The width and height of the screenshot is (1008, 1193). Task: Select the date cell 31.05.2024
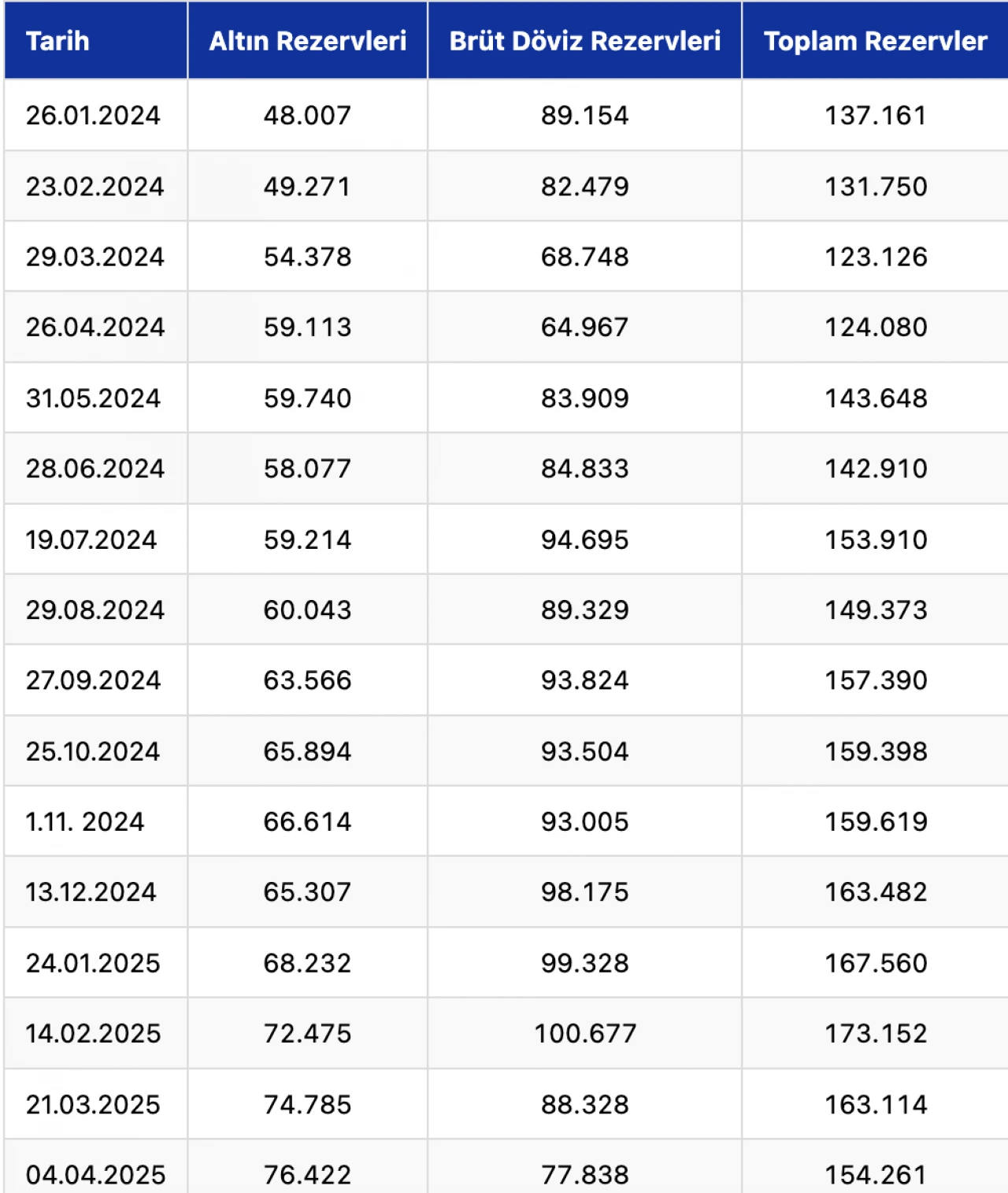(93, 398)
